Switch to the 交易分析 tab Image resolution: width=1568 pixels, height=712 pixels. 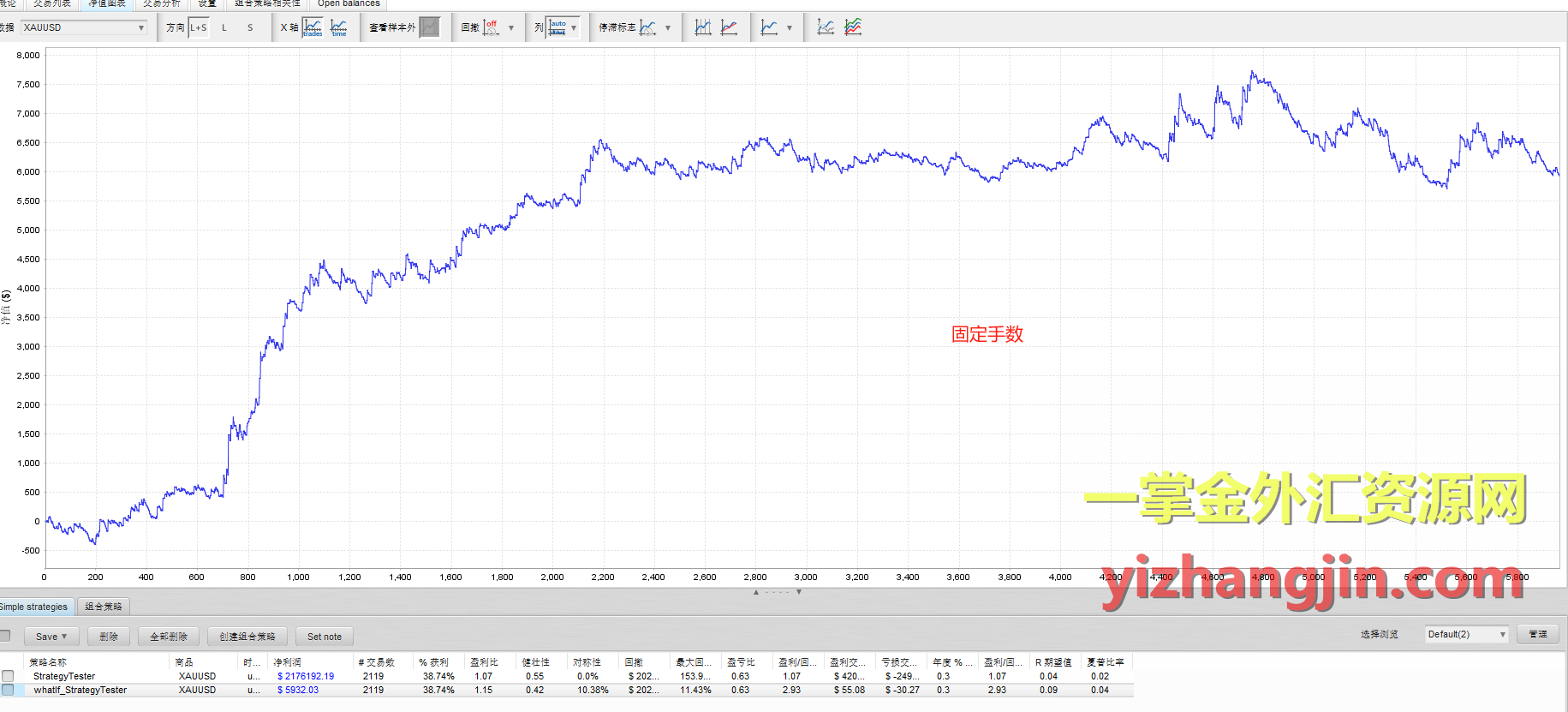(162, 4)
